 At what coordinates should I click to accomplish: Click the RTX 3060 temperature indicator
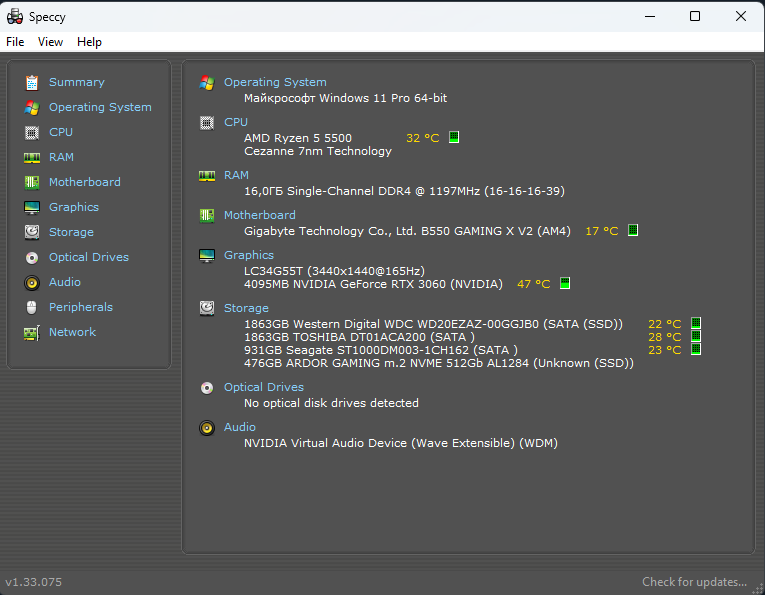tap(565, 284)
